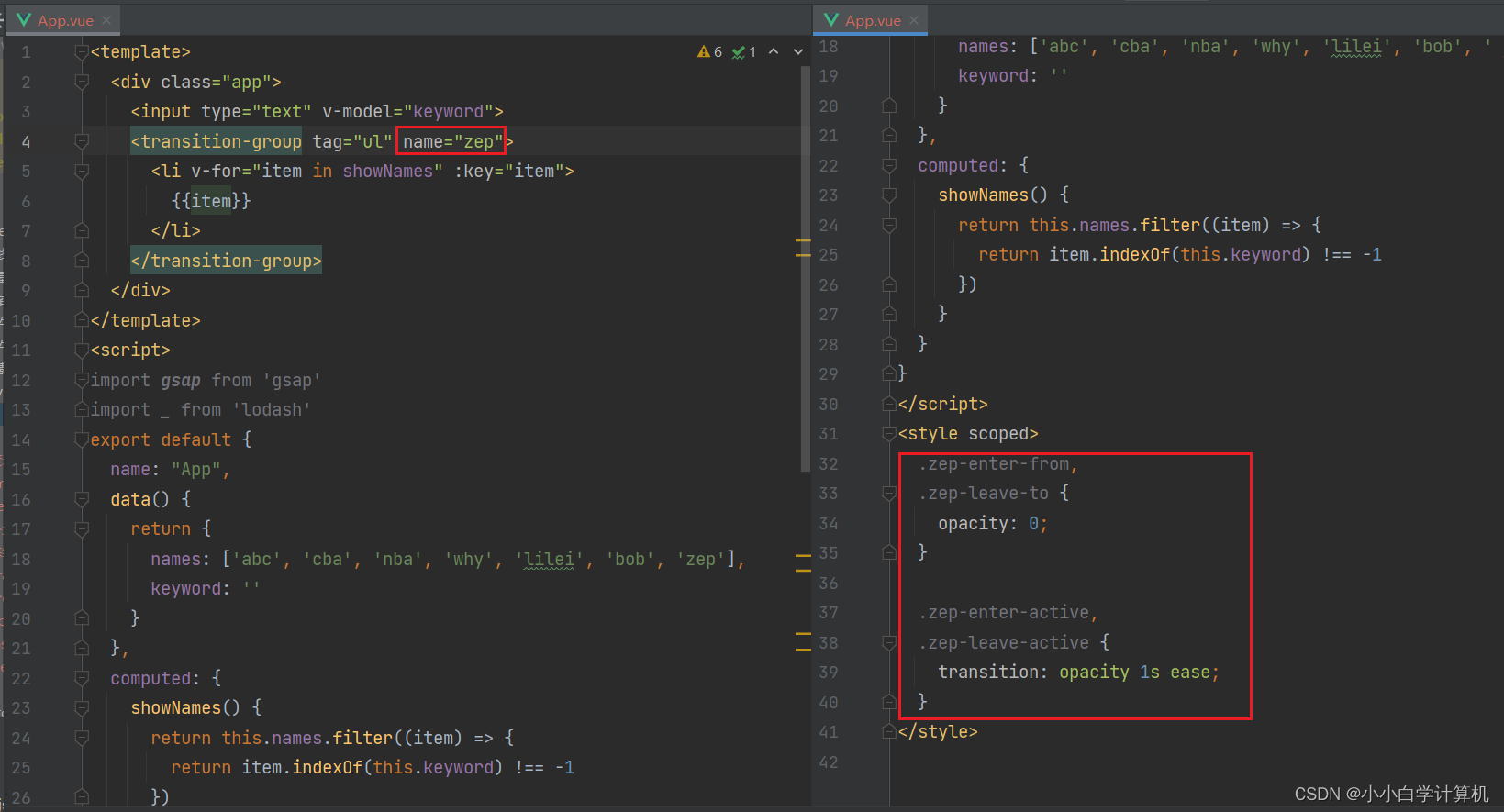Fold the .zep-leave-to rule at line 33

point(889,494)
